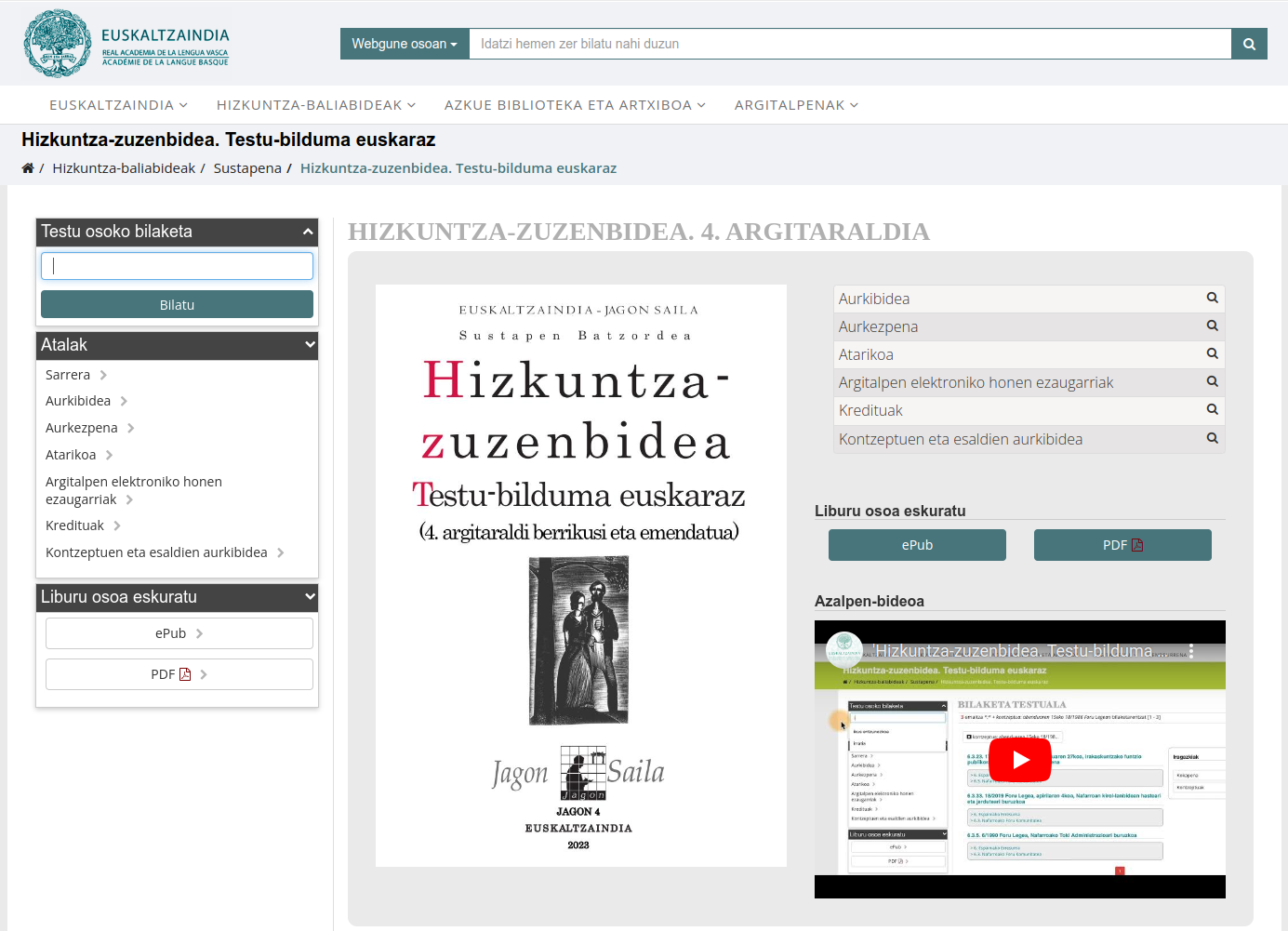Open Argitalpen elektroniko honen ezaugarriak sidebar link
1288x931 pixels.
[134, 490]
